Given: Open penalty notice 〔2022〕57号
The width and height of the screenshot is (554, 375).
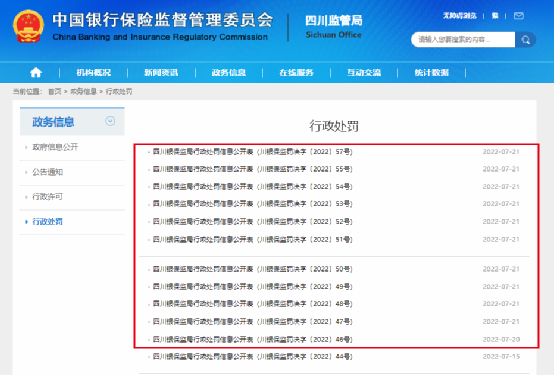Looking at the screenshot, I should click(253, 152).
